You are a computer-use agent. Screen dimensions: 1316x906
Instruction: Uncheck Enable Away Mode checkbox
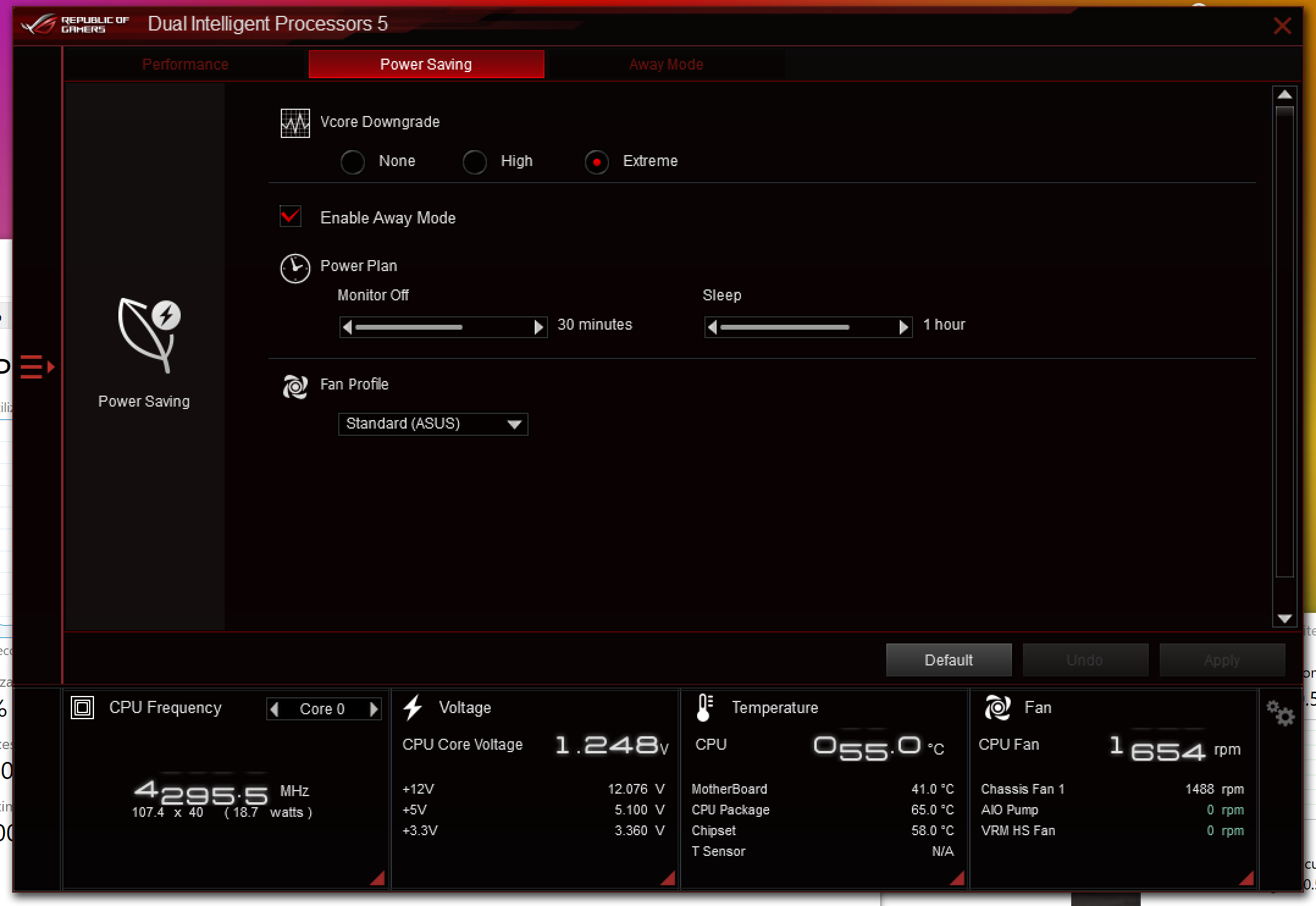point(291,217)
